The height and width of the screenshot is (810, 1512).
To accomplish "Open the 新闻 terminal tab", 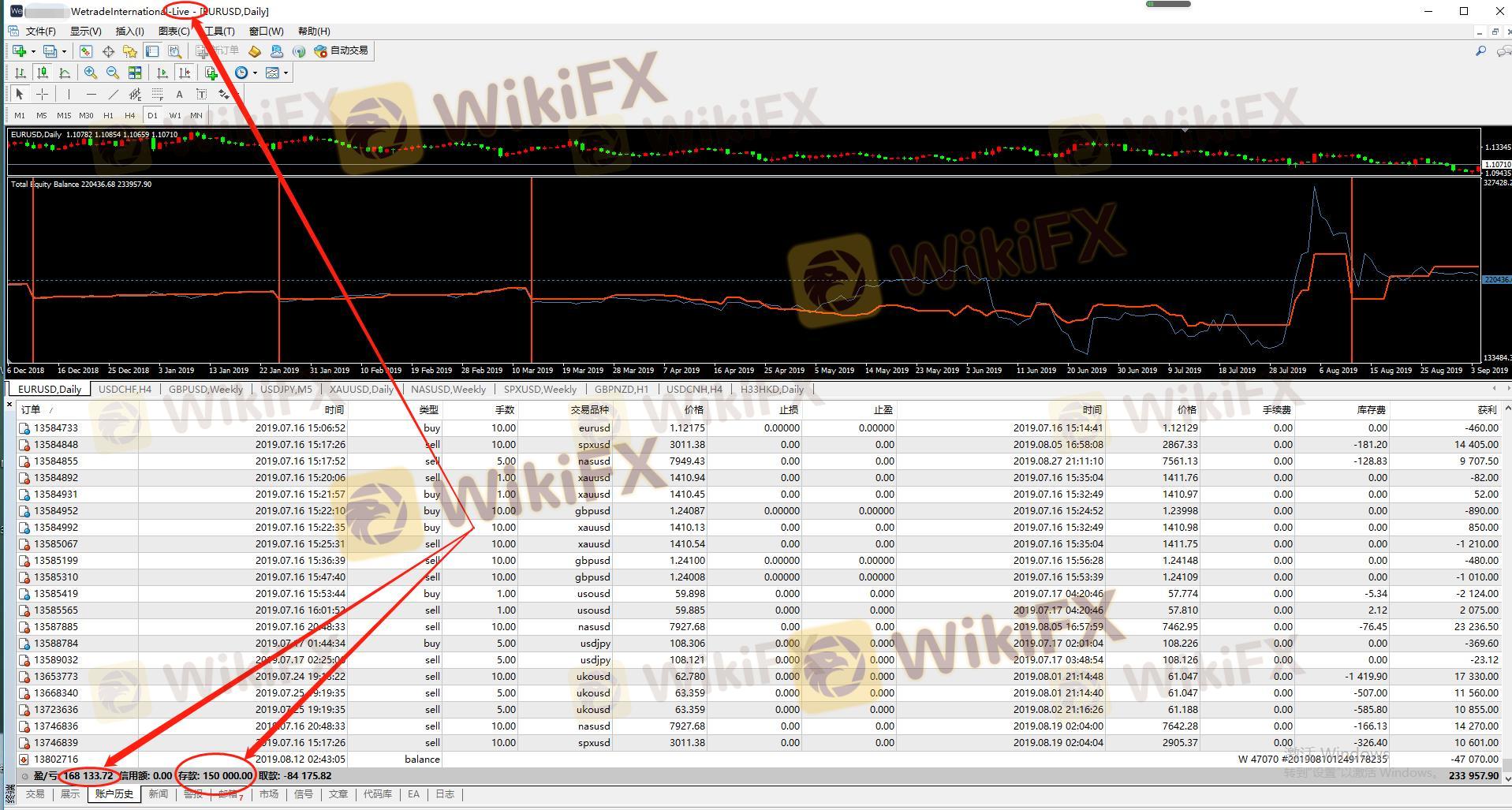I will pyautogui.click(x=158, y=793).
